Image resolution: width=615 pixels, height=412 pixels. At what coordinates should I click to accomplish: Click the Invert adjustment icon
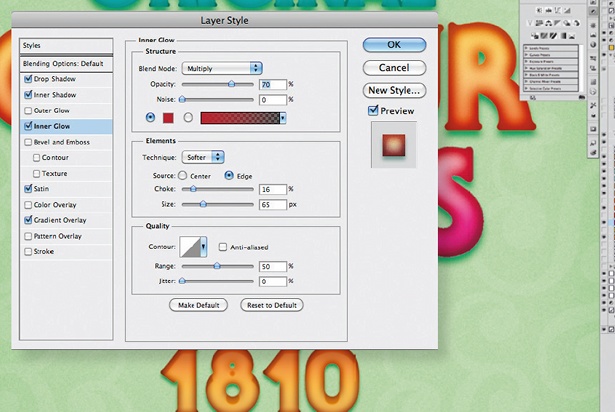coord(534,36)
